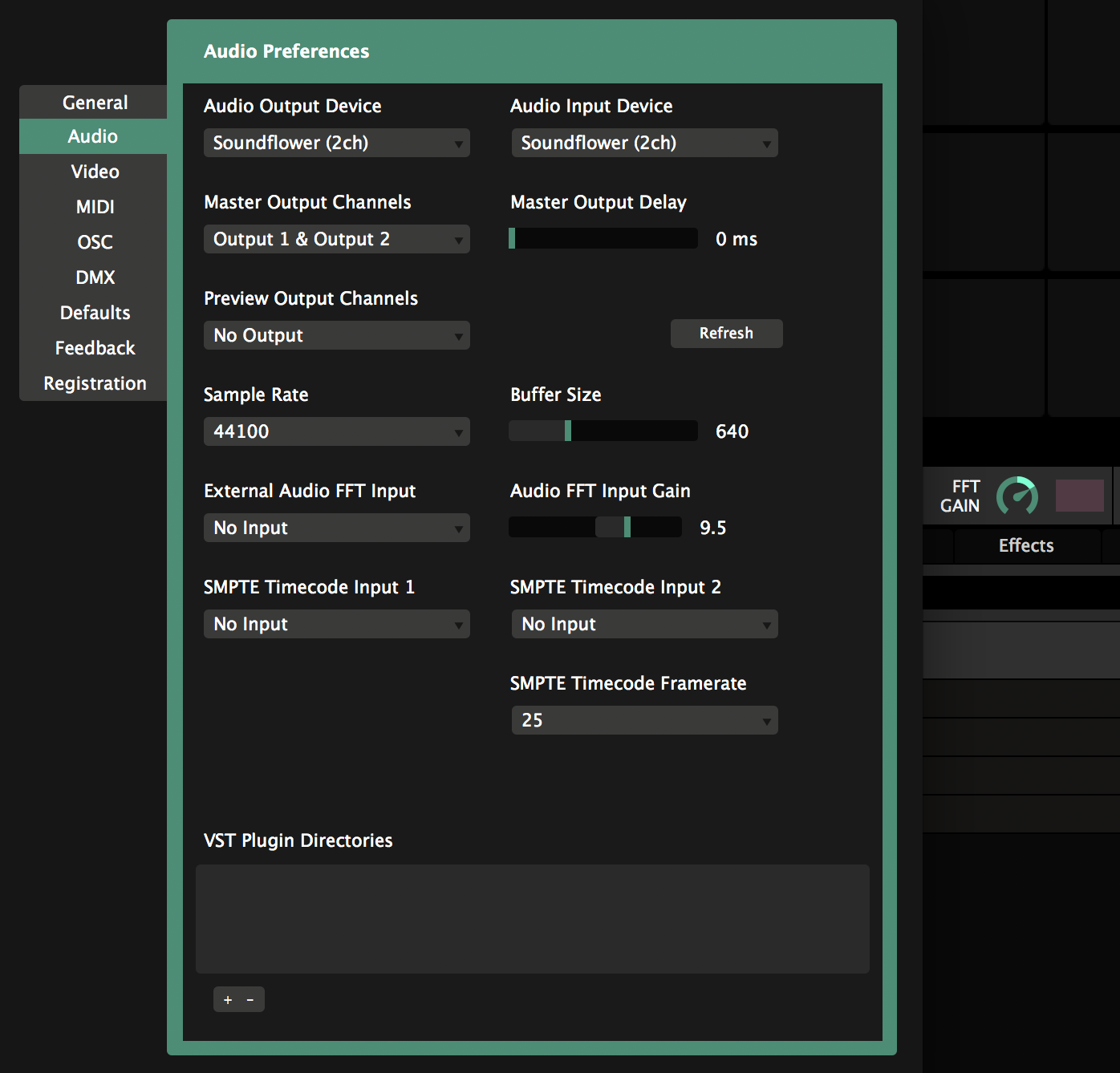This screenshot has height=1073, width=1120.
Task: Open the Registration preferences tab
Action: [x=95, y=383]
